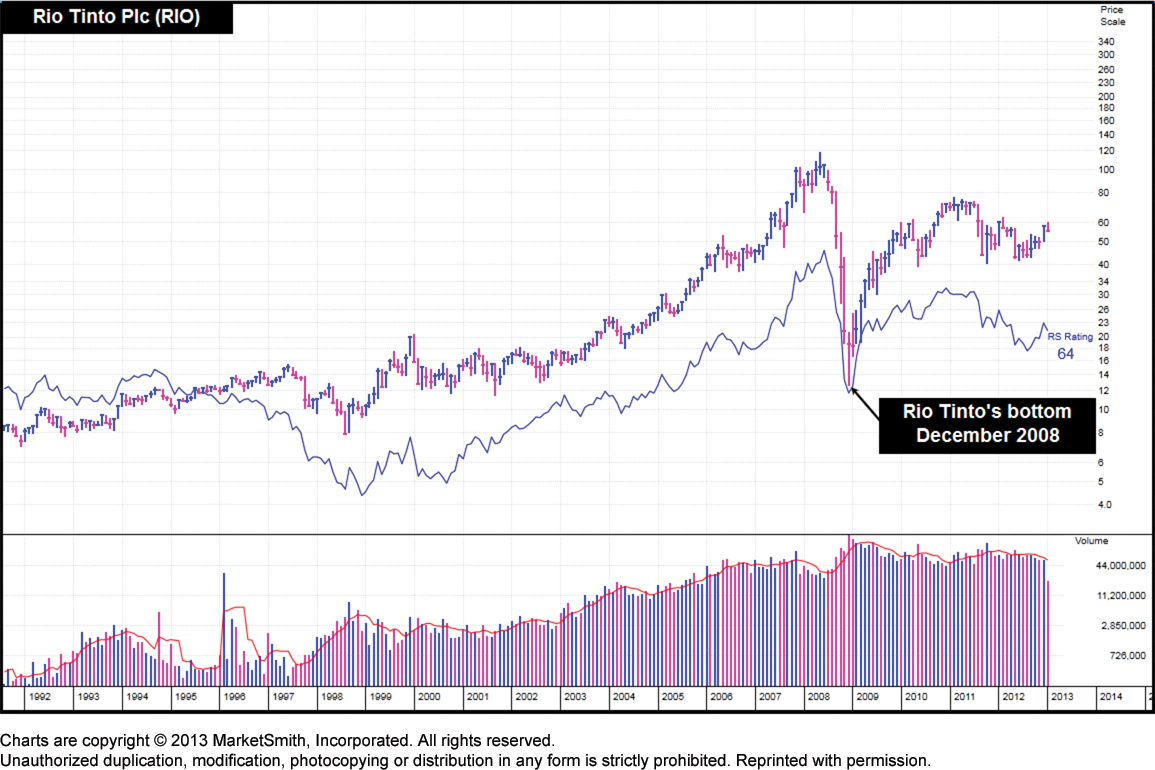Select the 50 price scale label

pyautogui.click(x=1103, y=242)
